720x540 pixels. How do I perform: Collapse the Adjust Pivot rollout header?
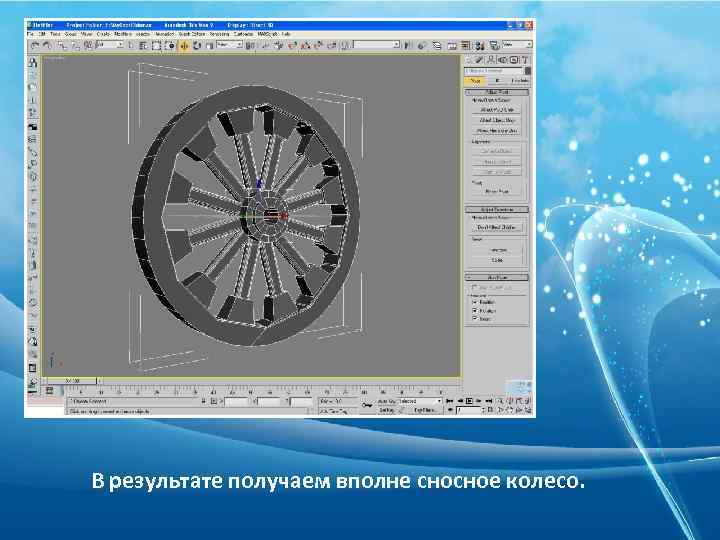coord(497,92)
